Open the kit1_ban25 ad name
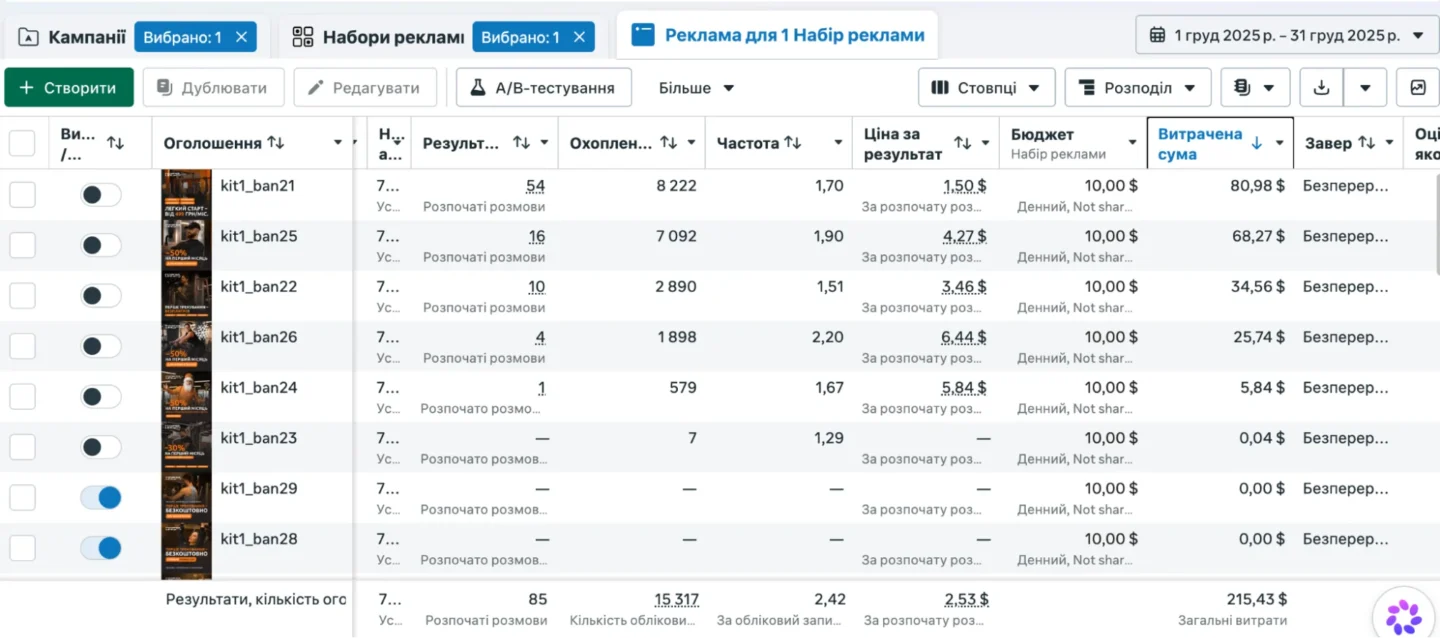 pyautogui.click(x=258, y=236)
